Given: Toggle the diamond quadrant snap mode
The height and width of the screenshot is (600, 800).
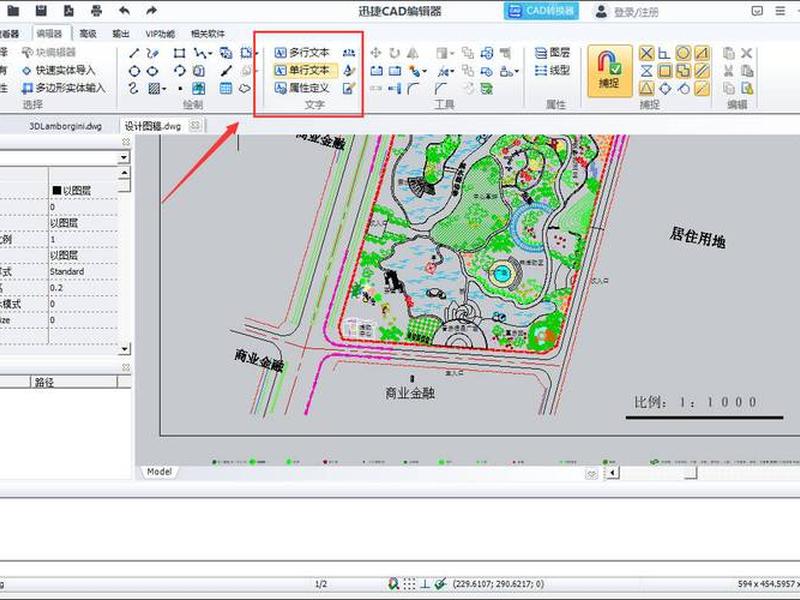Looking at the screenshot, I should point(664,89).
